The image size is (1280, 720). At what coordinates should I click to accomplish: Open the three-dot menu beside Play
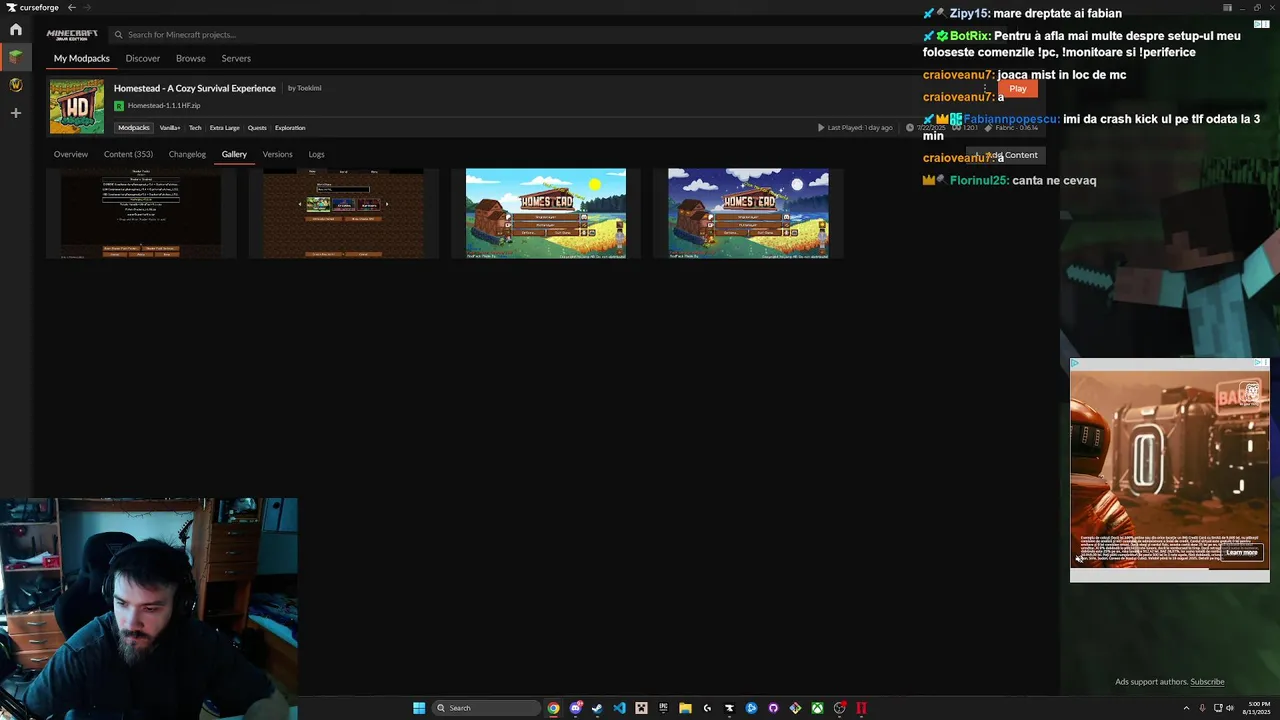pyautogui.click(x=985, y=89)
